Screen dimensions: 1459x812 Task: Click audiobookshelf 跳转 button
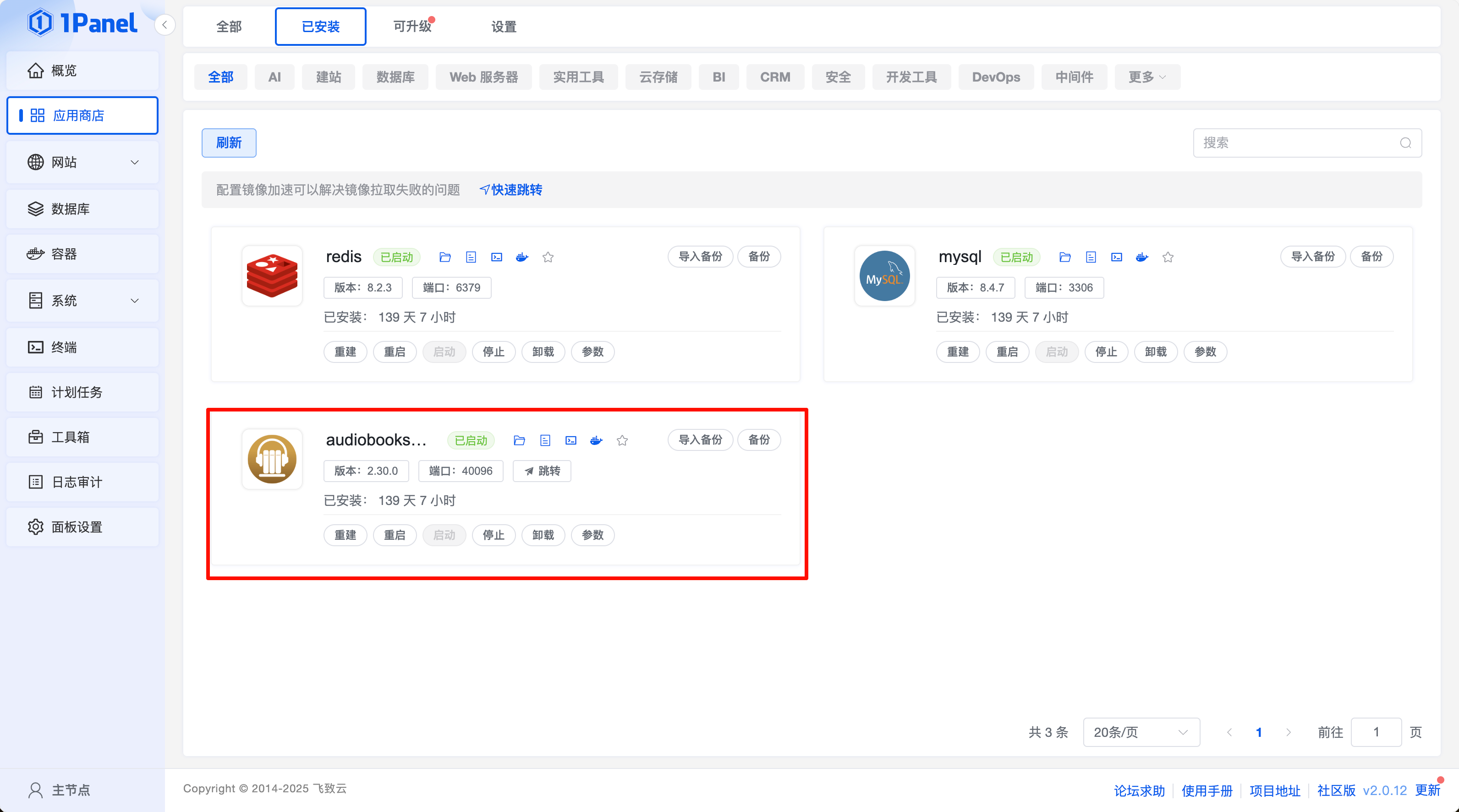click(542, 471)
